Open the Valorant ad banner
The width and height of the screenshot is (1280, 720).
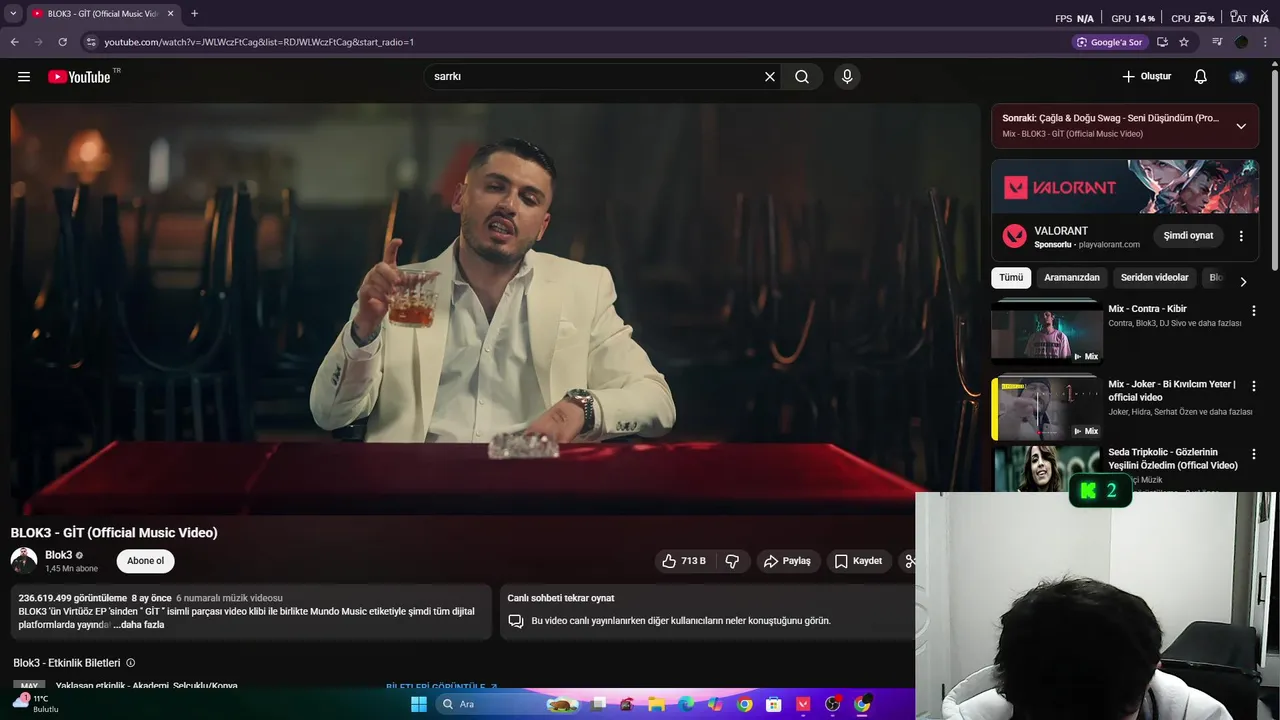tap(1125, 186)
